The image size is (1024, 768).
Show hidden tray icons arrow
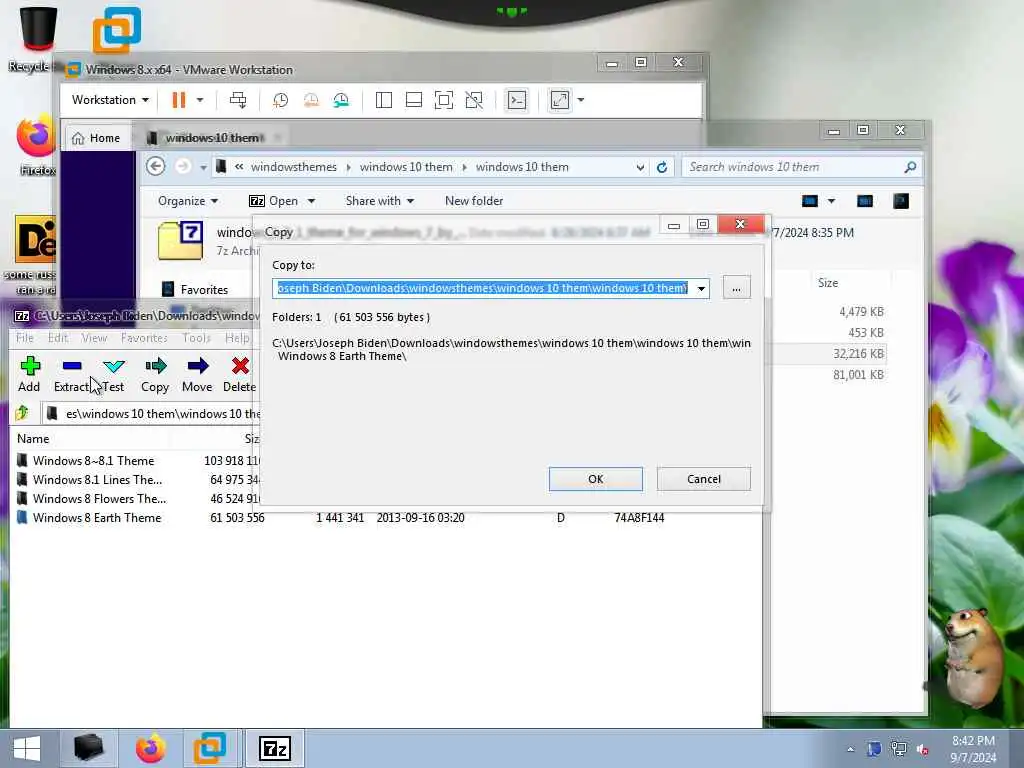(850, 750)
